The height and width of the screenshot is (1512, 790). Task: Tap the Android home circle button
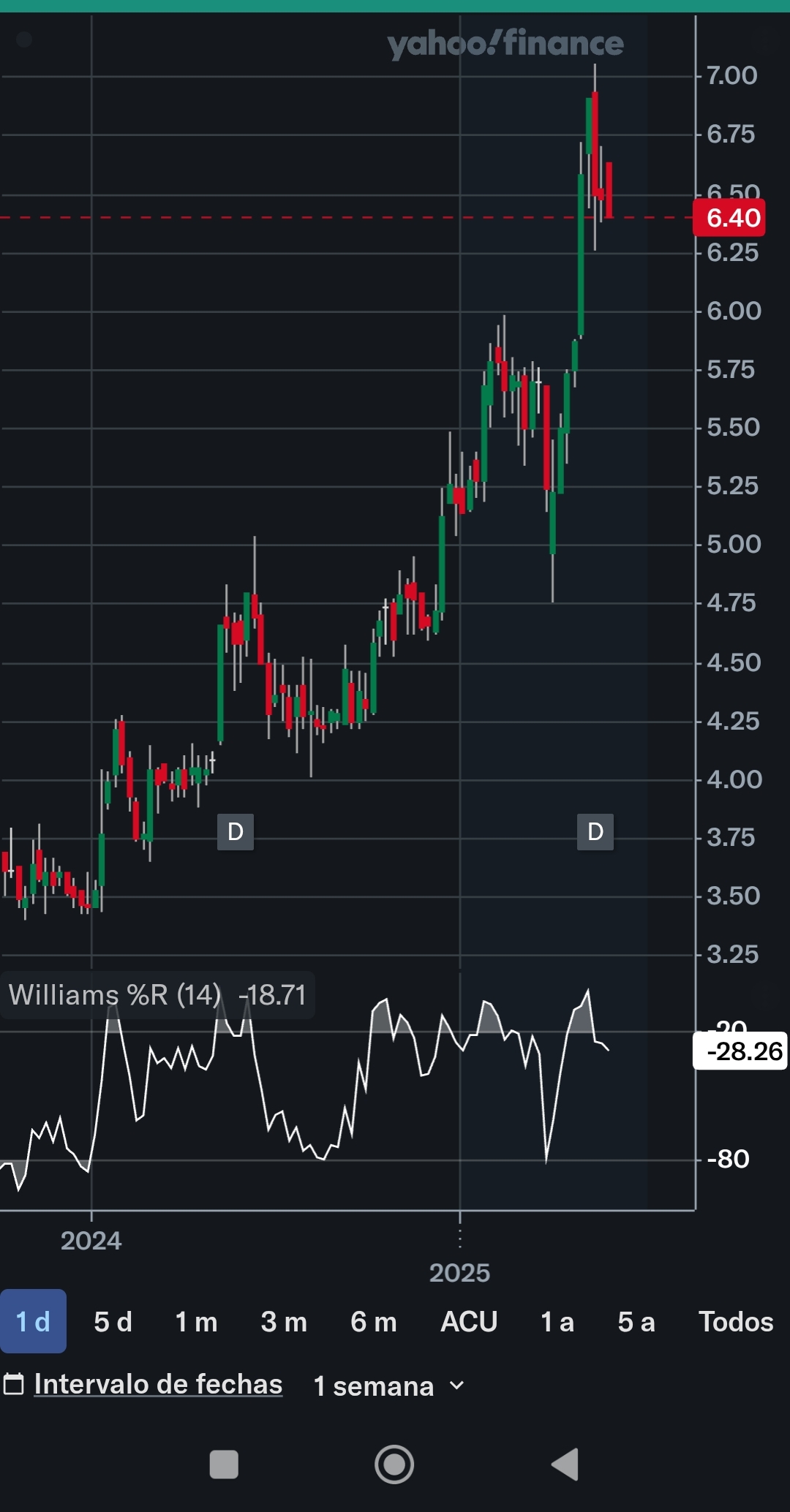pos(394,1464)
